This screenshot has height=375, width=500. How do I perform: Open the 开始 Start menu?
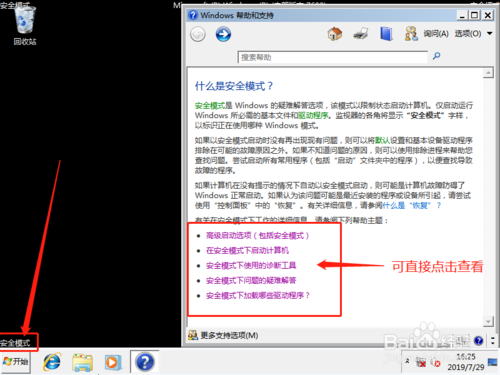(x=16, y=362)
